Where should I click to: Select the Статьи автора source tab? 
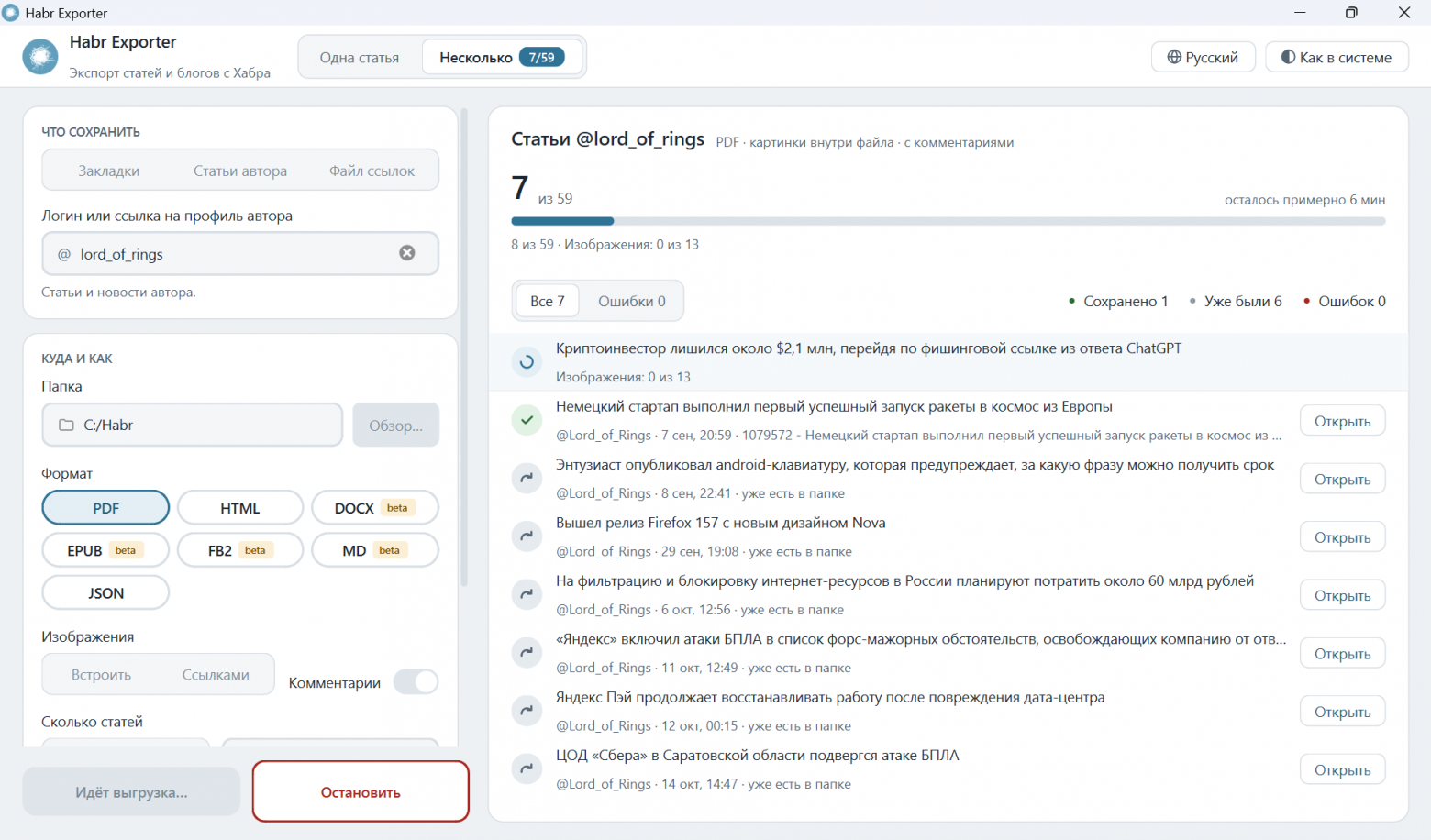coord(240,171)
